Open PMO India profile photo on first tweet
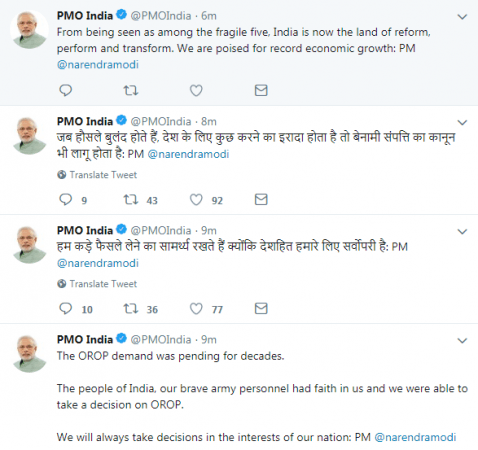The height and width of the screenshot is (450, 478). (29, 29)
